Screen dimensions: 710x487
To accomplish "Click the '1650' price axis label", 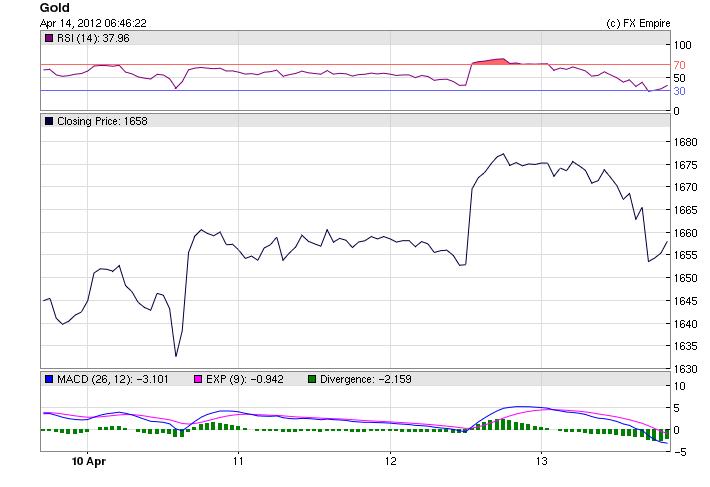I will pyautogui.click(x=686, y=278).
